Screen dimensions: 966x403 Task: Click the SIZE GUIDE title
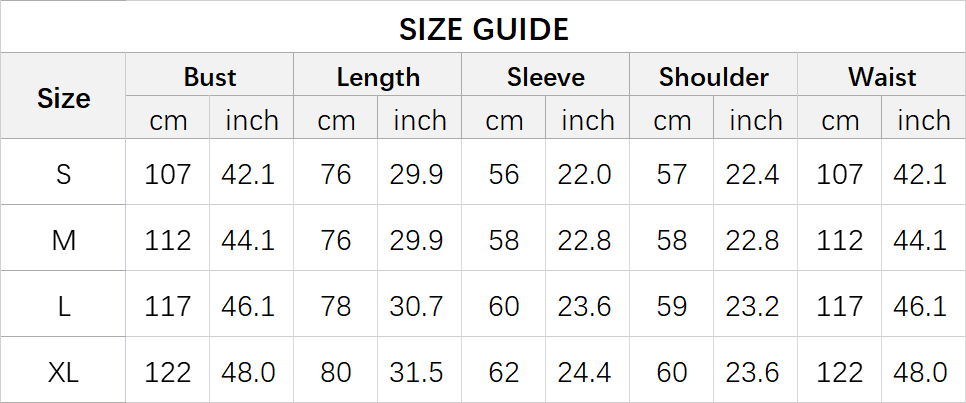pos(483,29)
